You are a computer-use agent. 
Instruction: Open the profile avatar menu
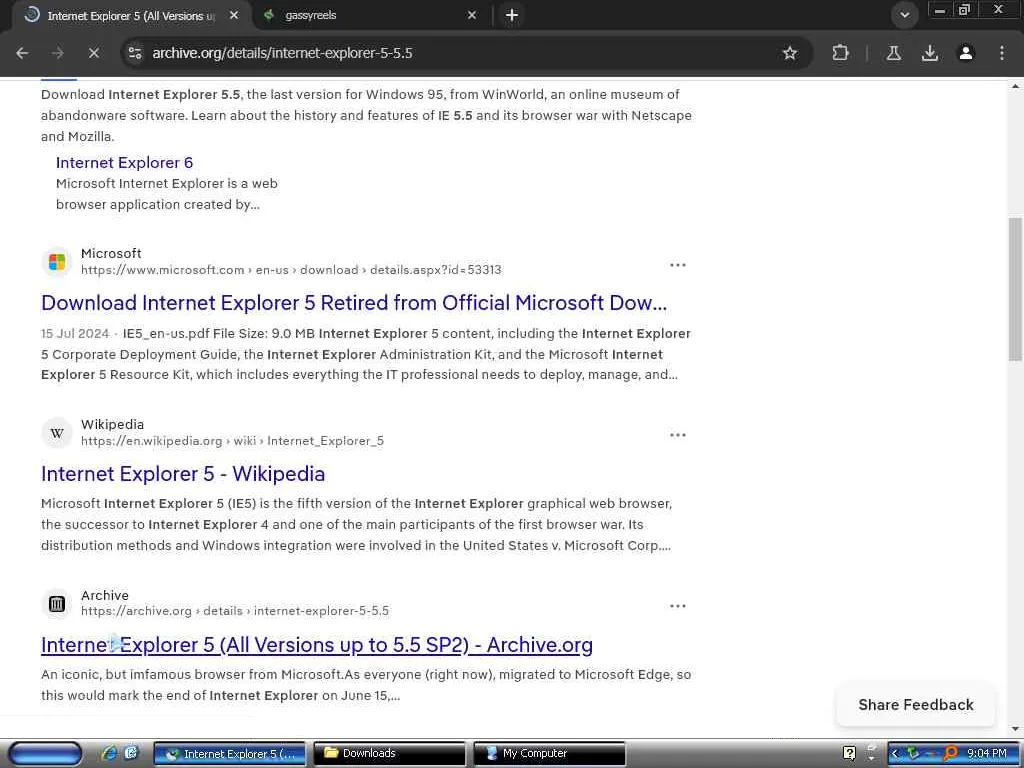(x=965, y=53)
